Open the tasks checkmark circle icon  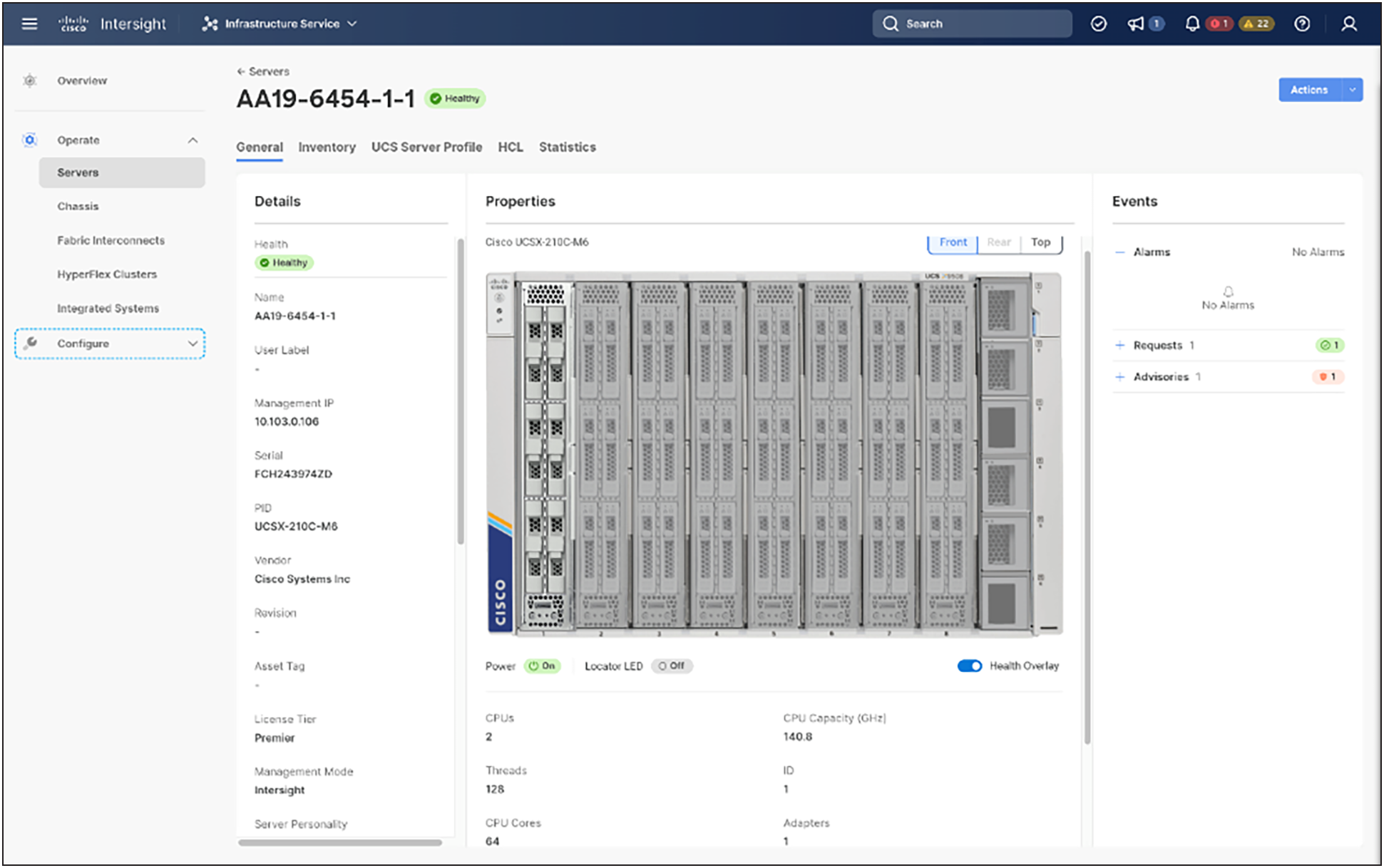tap(1099, 24)
